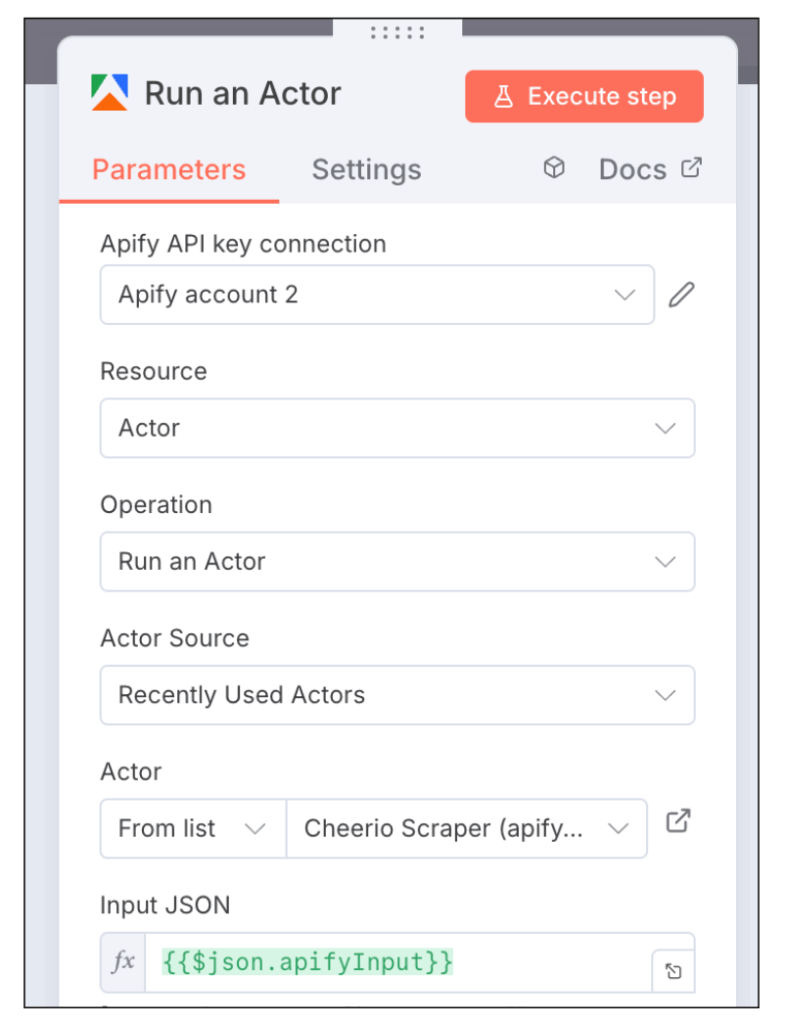
Task: Open the Actor Source dropdown
Action: tap(397, 695)
